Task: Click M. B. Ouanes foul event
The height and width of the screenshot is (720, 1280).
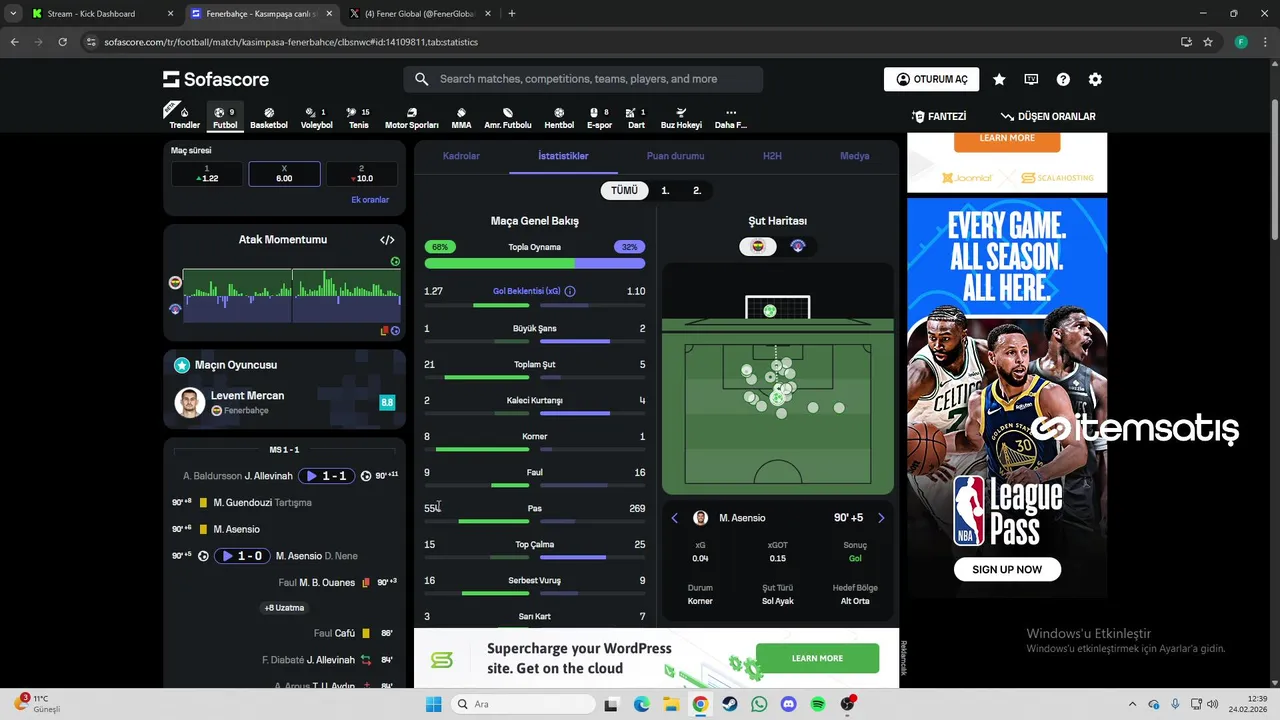Action: pyautogui.click(x=284, y=582)
